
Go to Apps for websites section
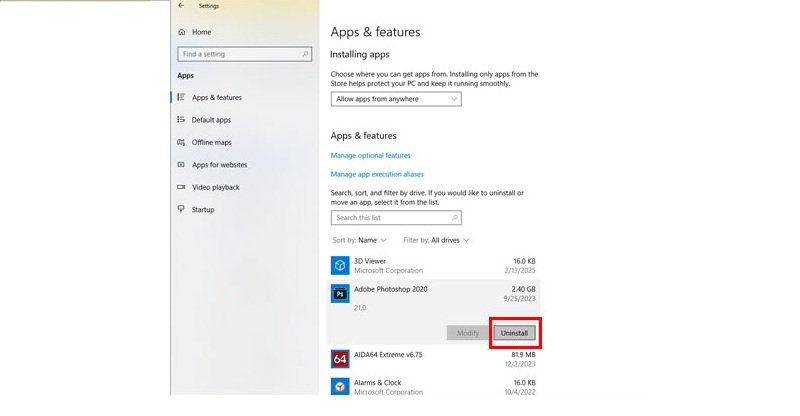[x=219, y=165]
